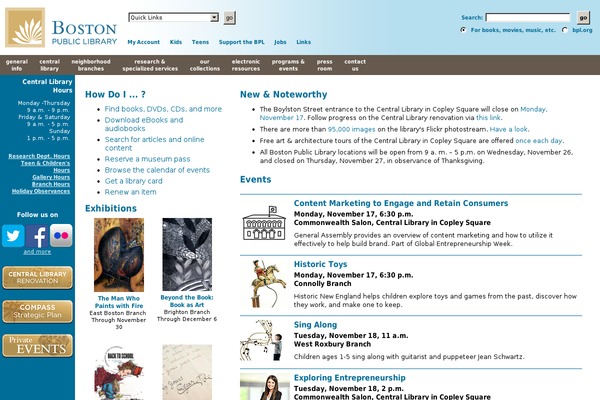Open 'Beyond the Book: Book as Art' title
Image resolution: width=600 pixels, height=400 pixels.
tap(187, 301)
